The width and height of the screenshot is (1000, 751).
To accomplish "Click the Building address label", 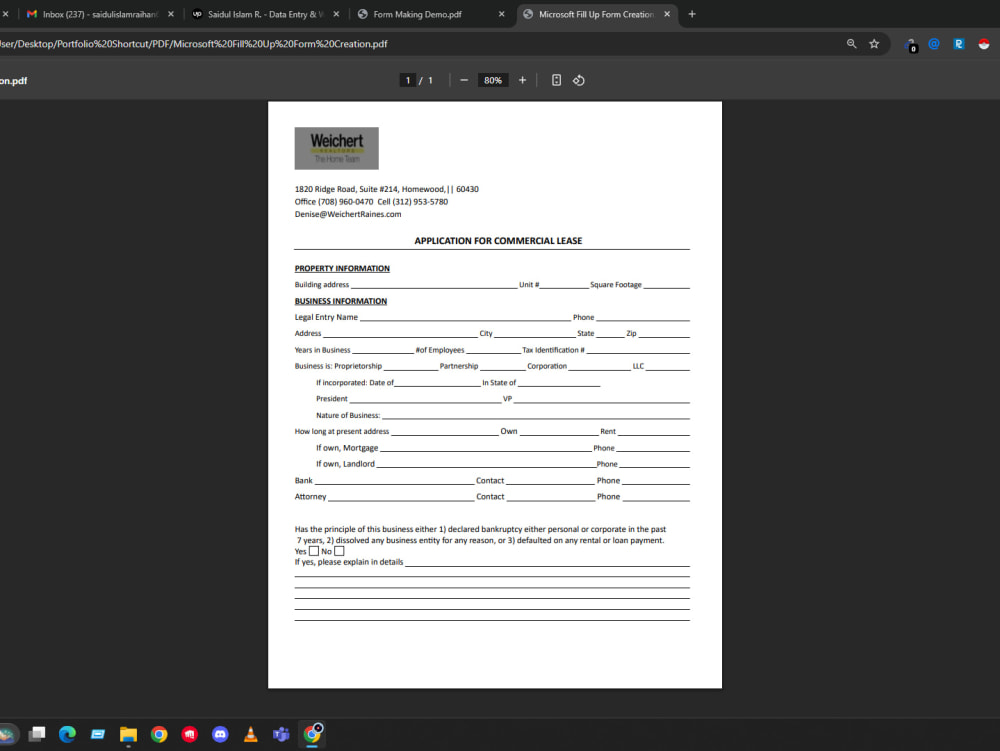I will coord(321,285).
